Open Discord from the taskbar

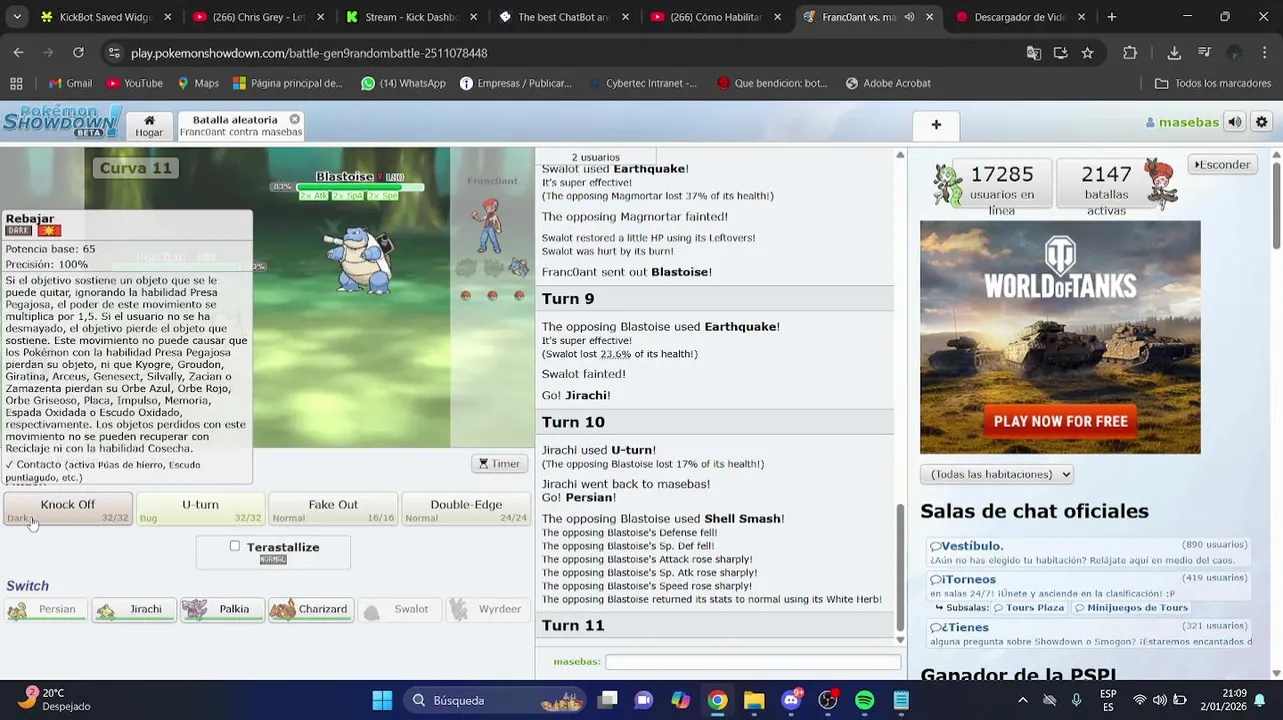pyautogui.click(x=791, y=700)
